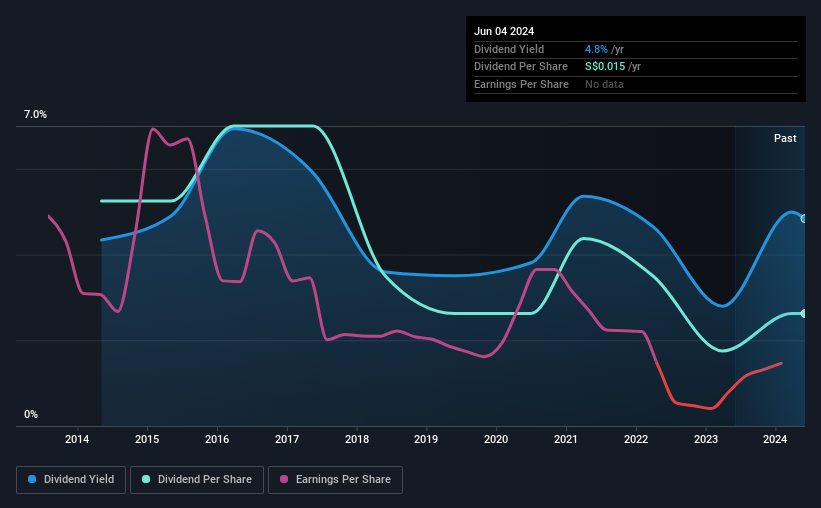Screen dimensions: 821x508
Task: Click the blue Dividend Yield legend dot
Action: pyautogui.click(x=32, y=479)
